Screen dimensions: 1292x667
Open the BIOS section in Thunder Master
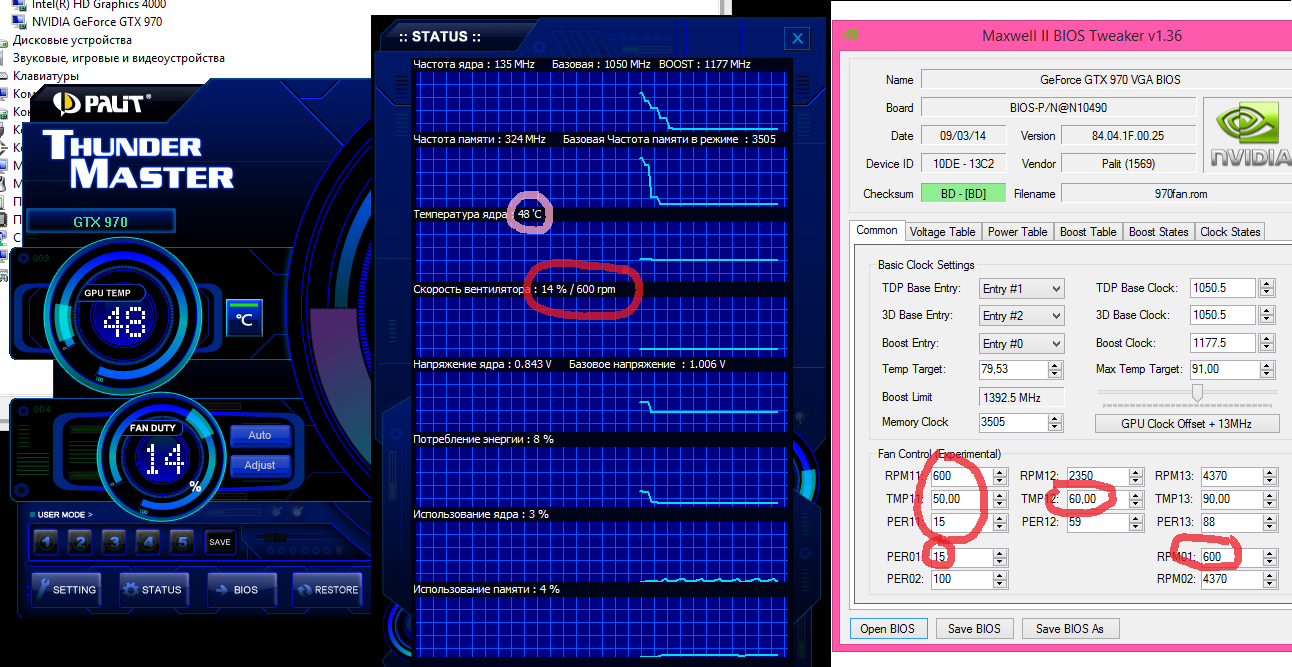coord(241,589)
